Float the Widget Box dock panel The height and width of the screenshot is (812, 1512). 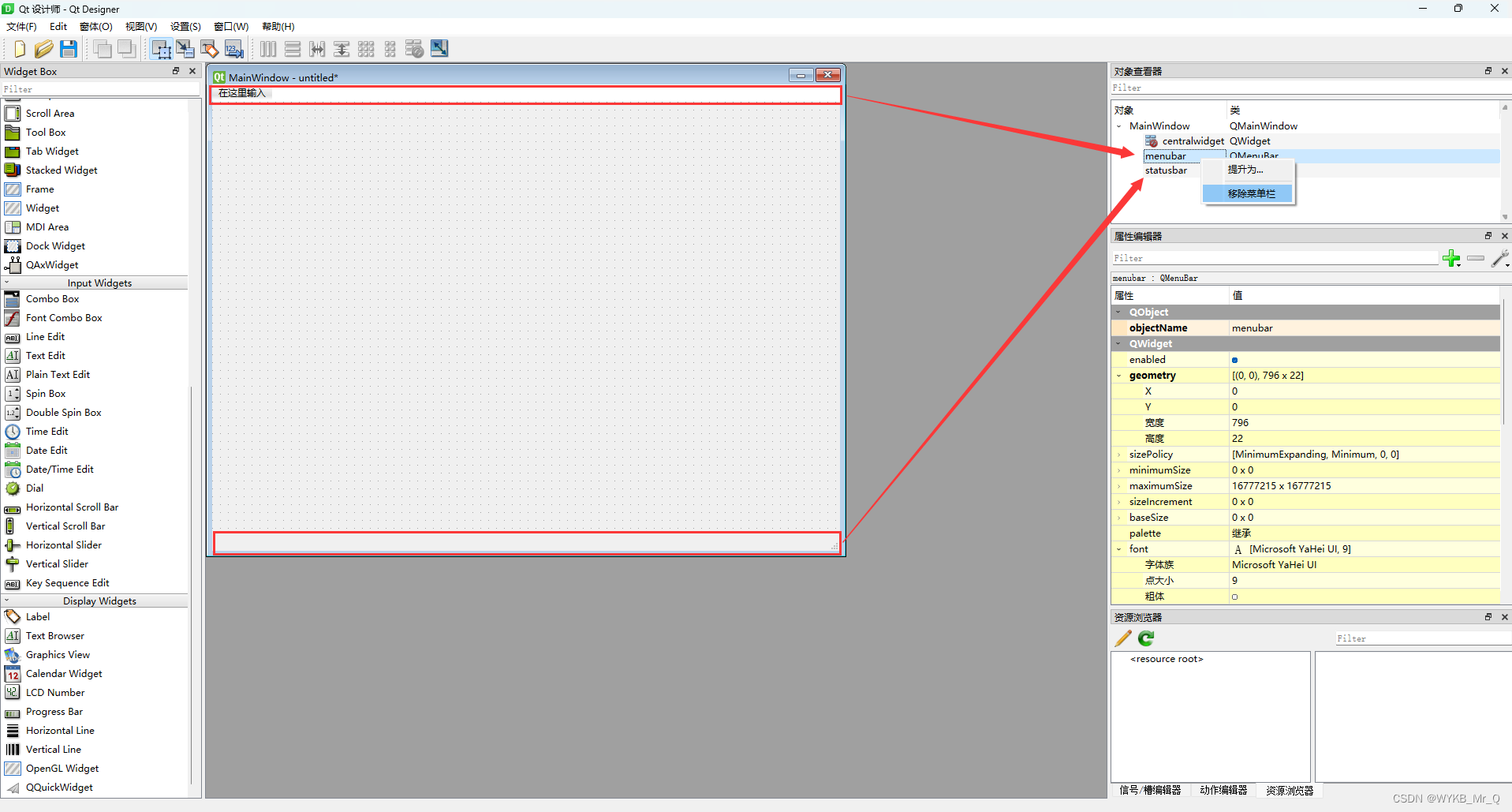pyautogui.click(x=176, y=71)
